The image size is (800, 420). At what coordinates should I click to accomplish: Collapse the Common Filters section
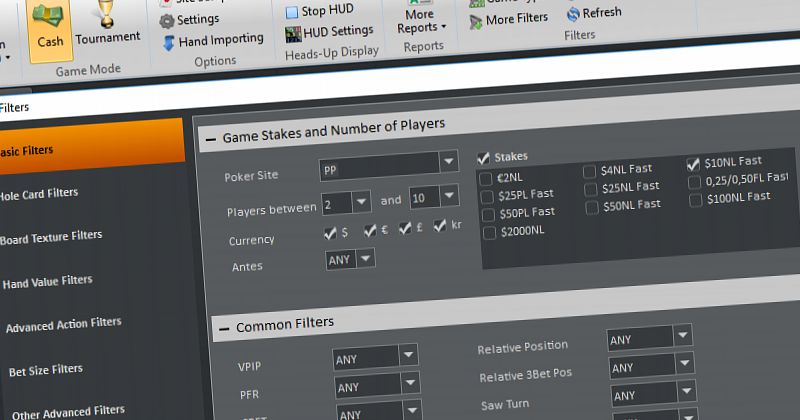click(x=221, y=326)
